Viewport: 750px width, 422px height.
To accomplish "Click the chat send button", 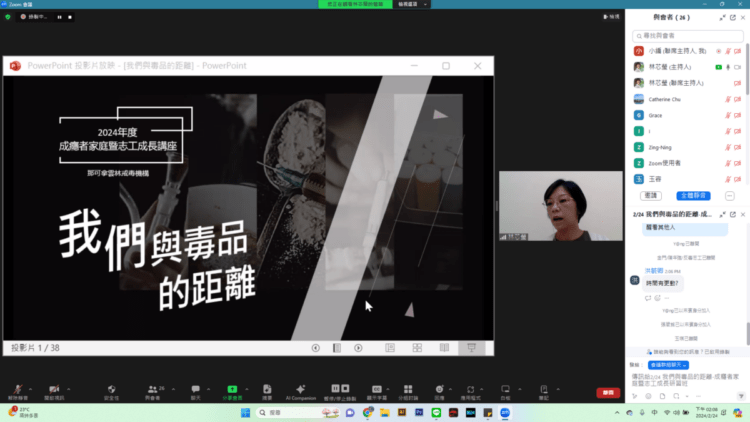I will [741, 396].
